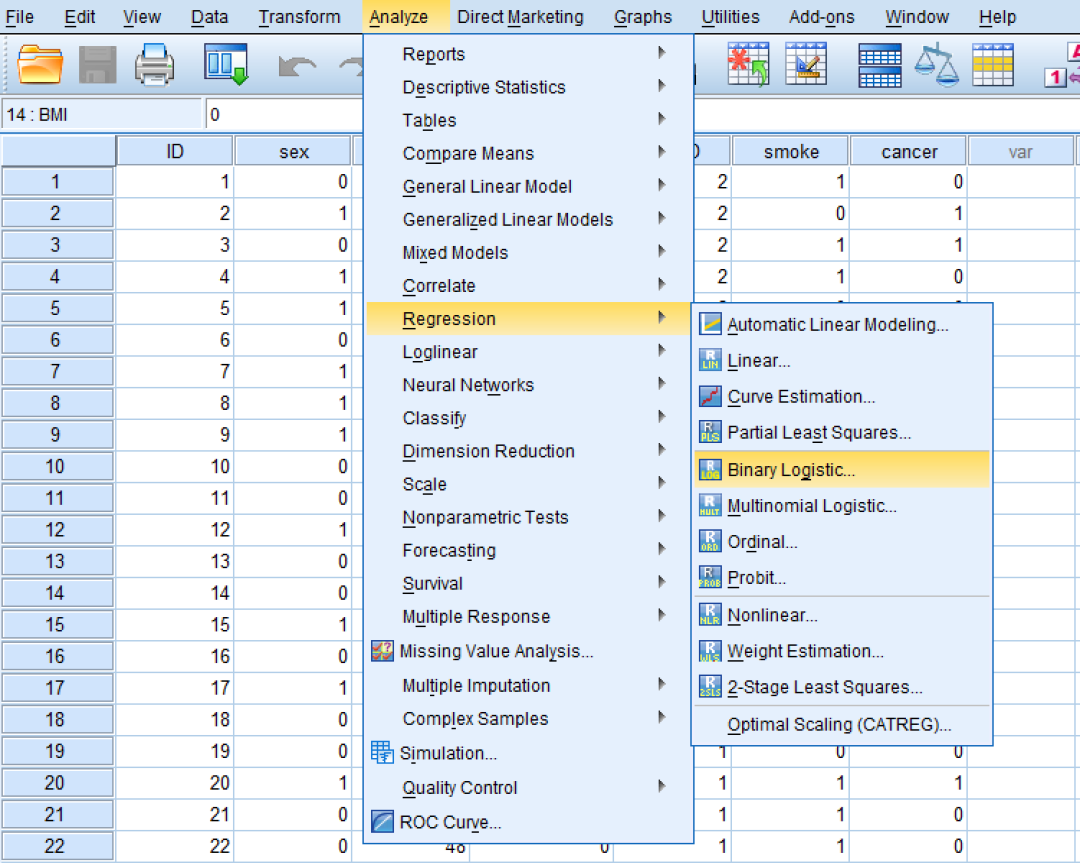The image size is (1080, 863).
Task: Click the grid icon with pencil and ruler
Action: pyautogui.click(x=806, y=64)
